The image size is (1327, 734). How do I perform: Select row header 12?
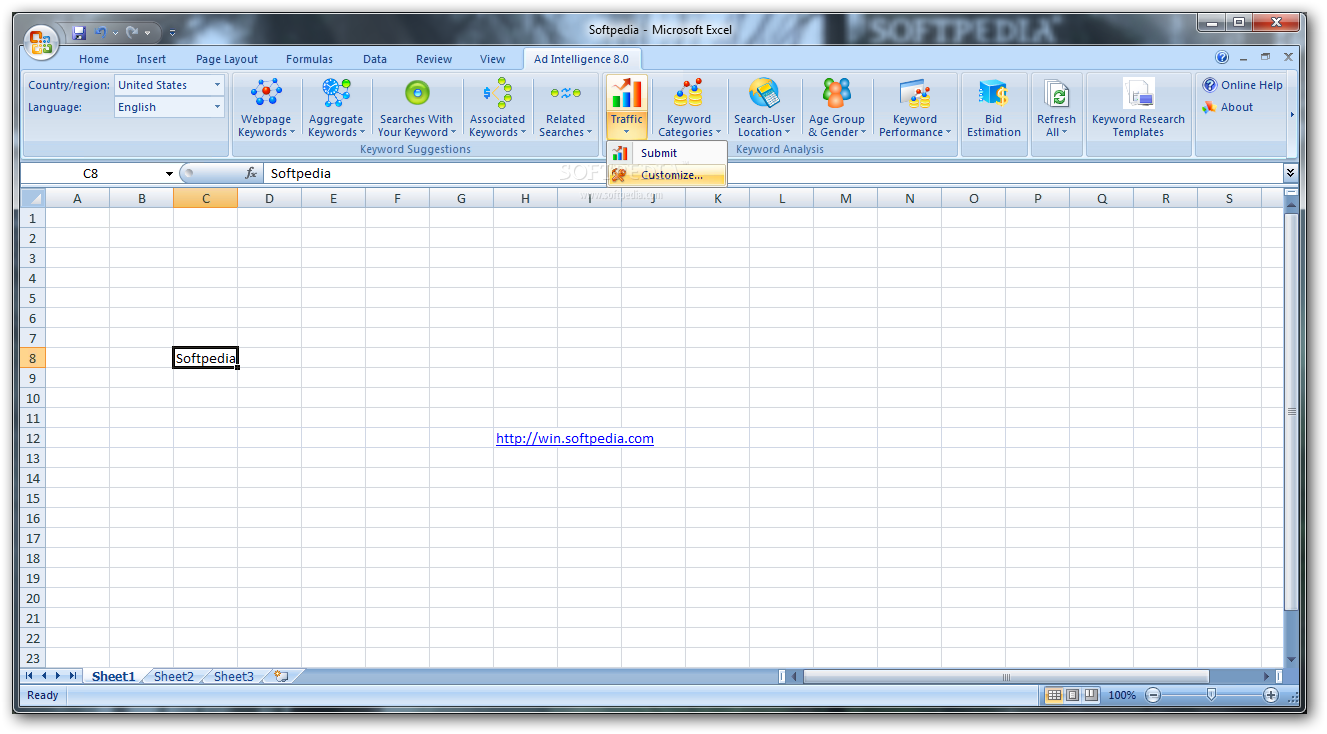(x=33, y=438)
